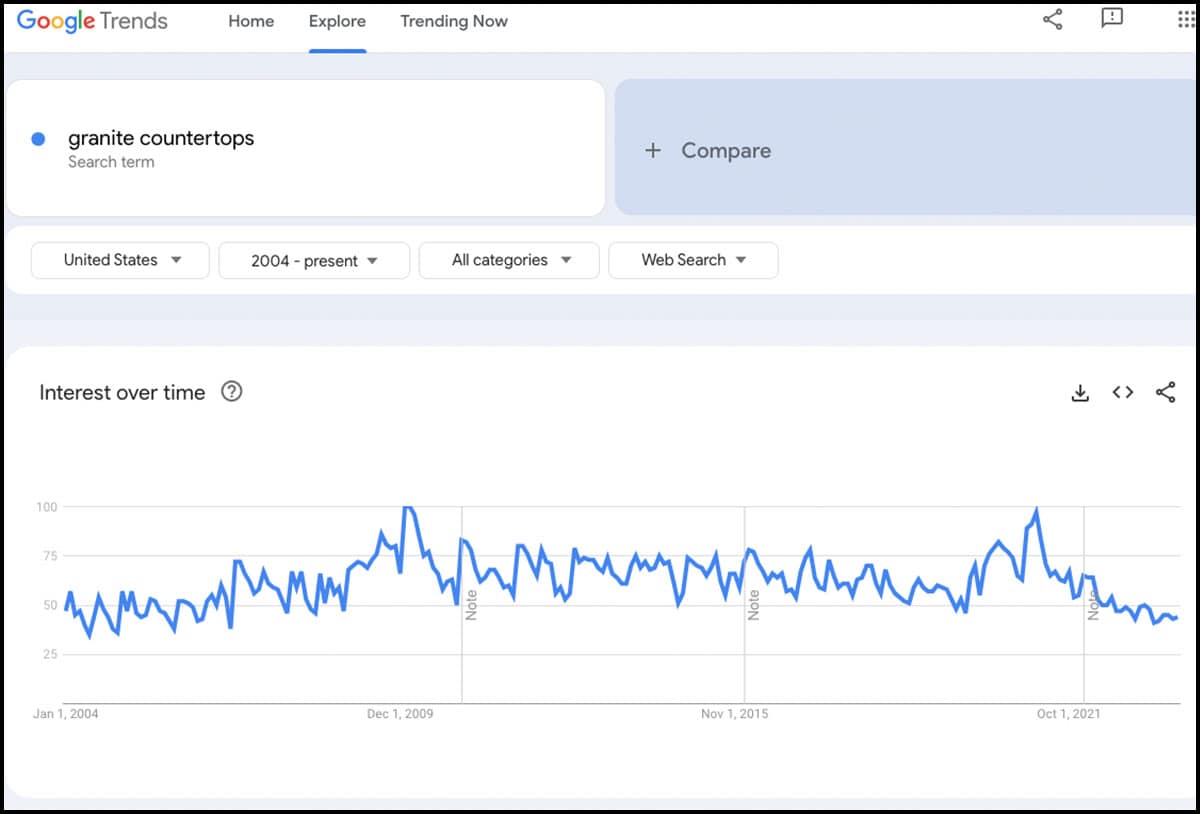Click the embed code icon
Screen dimensions: 1200x814
tap(1123, 393)
